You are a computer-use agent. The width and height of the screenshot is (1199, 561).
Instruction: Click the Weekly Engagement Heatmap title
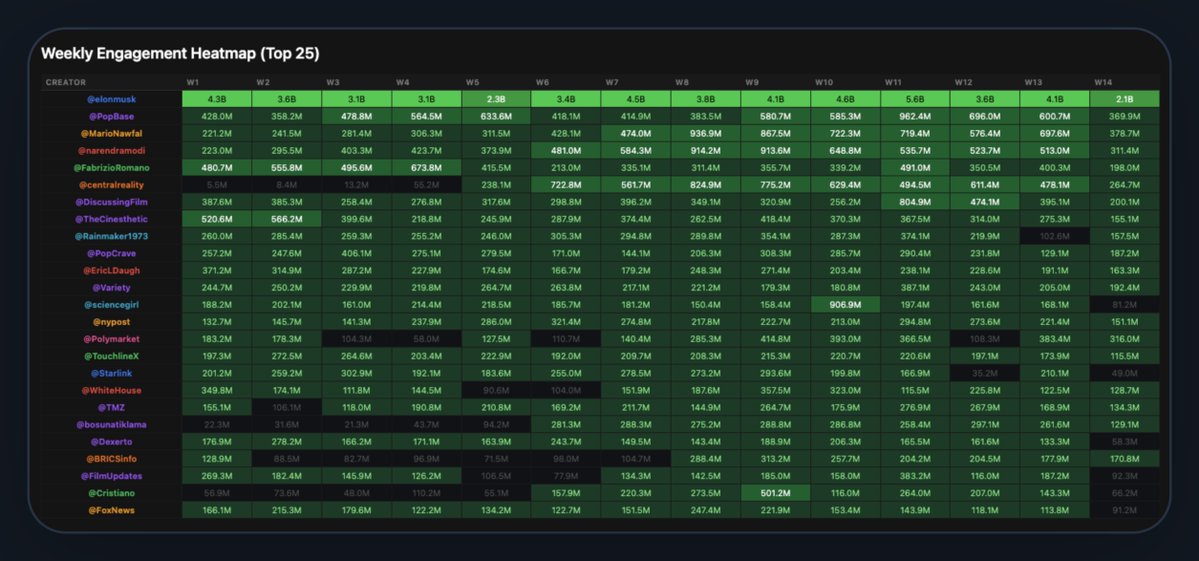click(x=180, y=54)
